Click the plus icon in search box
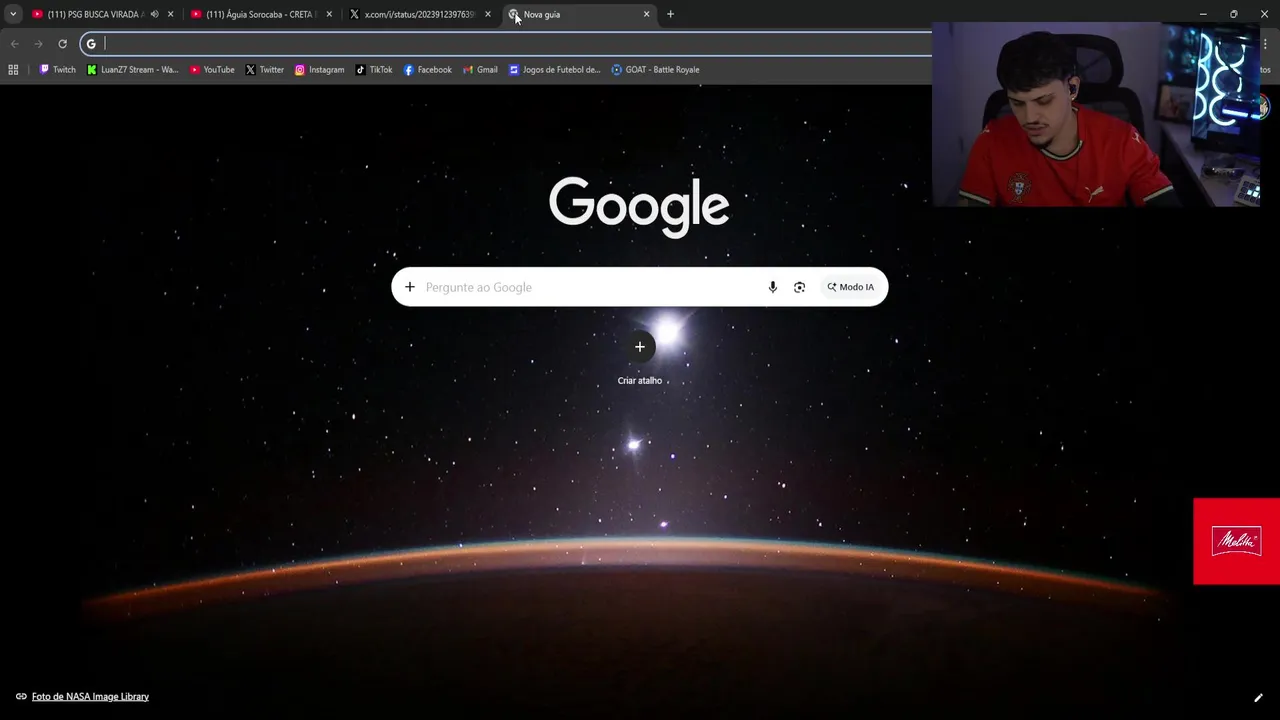The image size is (1280, 720). [410, 287]
